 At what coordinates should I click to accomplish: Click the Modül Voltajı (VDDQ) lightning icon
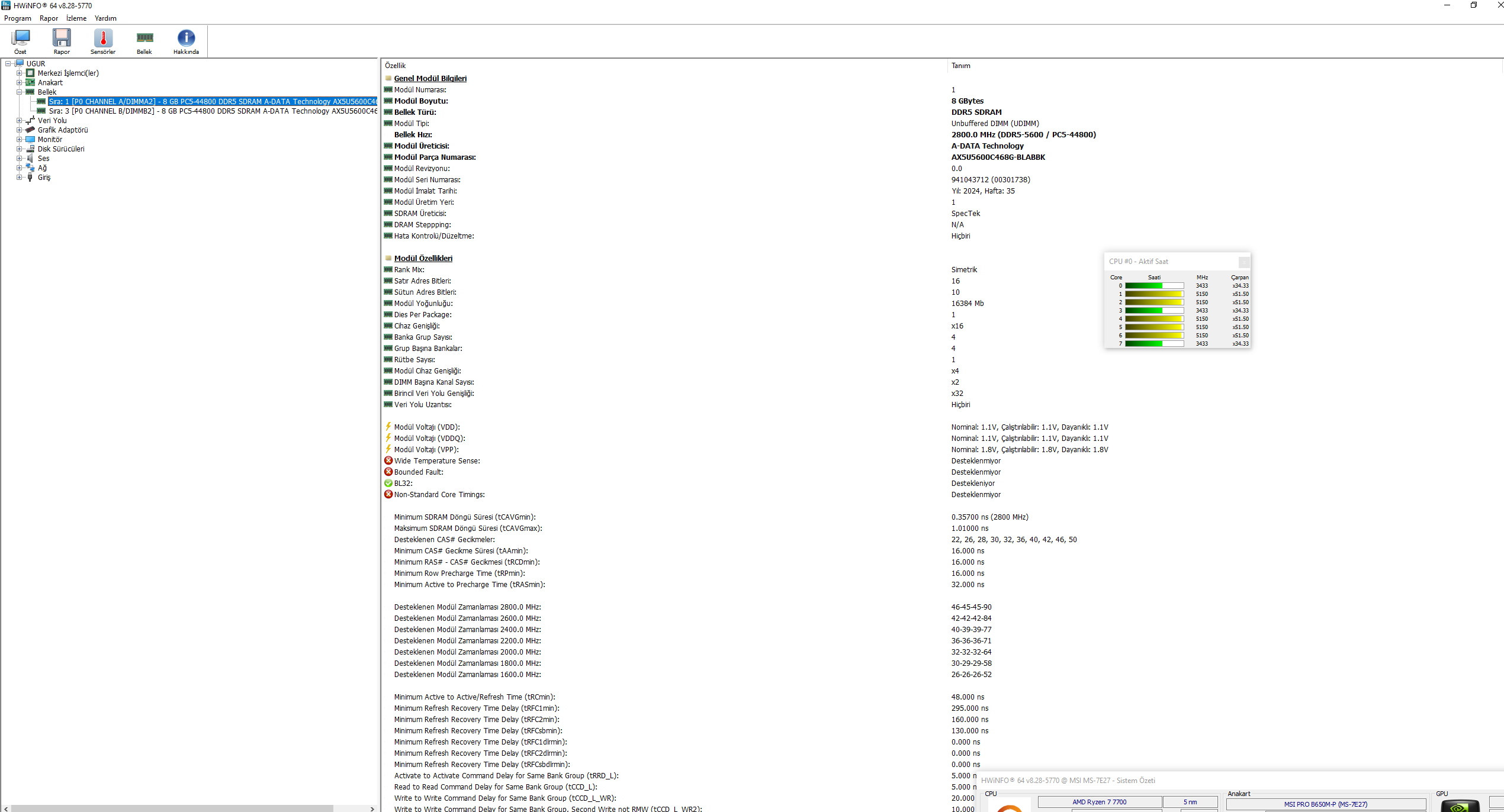click(x=388, y=438)
